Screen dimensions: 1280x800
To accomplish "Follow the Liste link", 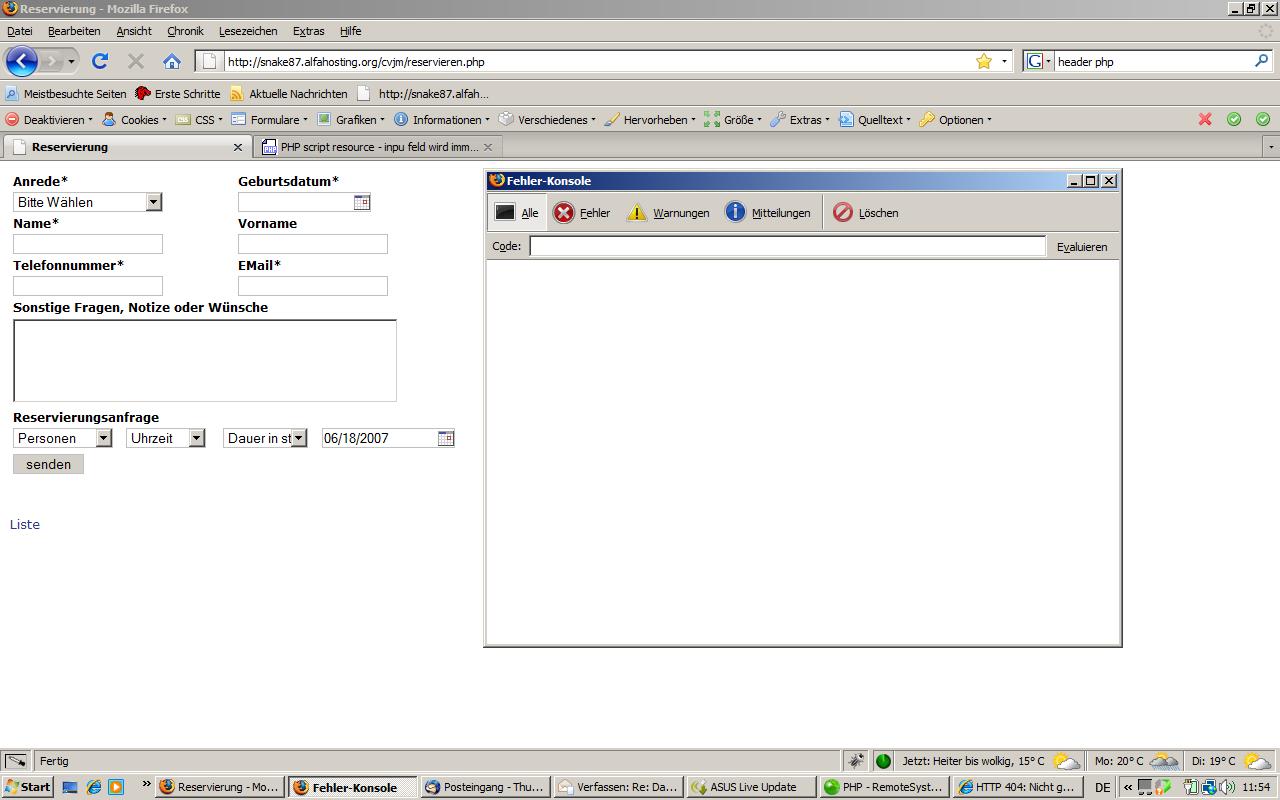I will [x=25, y=524].
